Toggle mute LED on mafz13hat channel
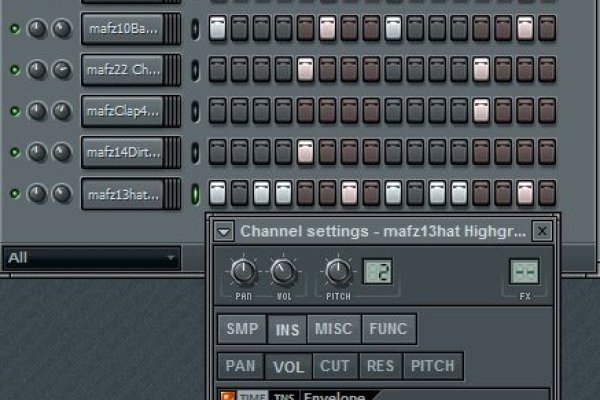600x400 pixels. pos(14,193)
